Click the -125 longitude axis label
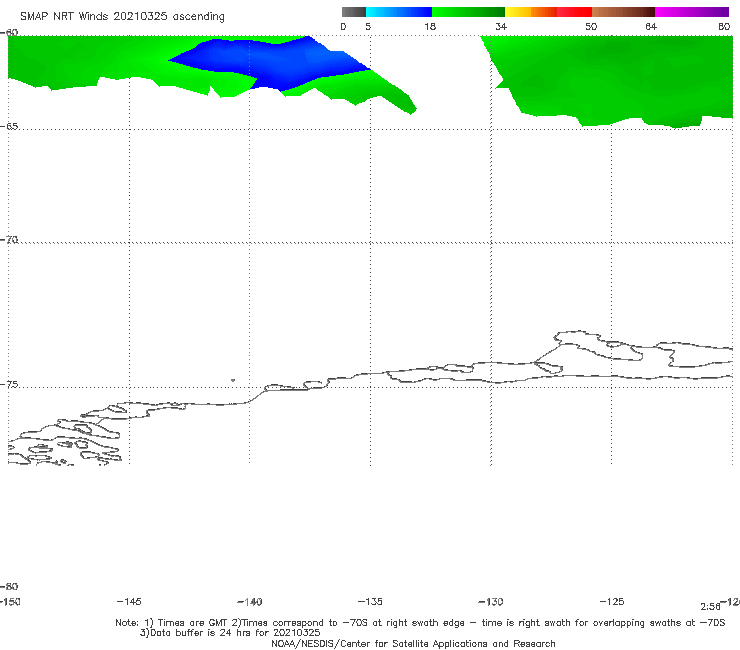The image size is (740, 650). [612, 601]
